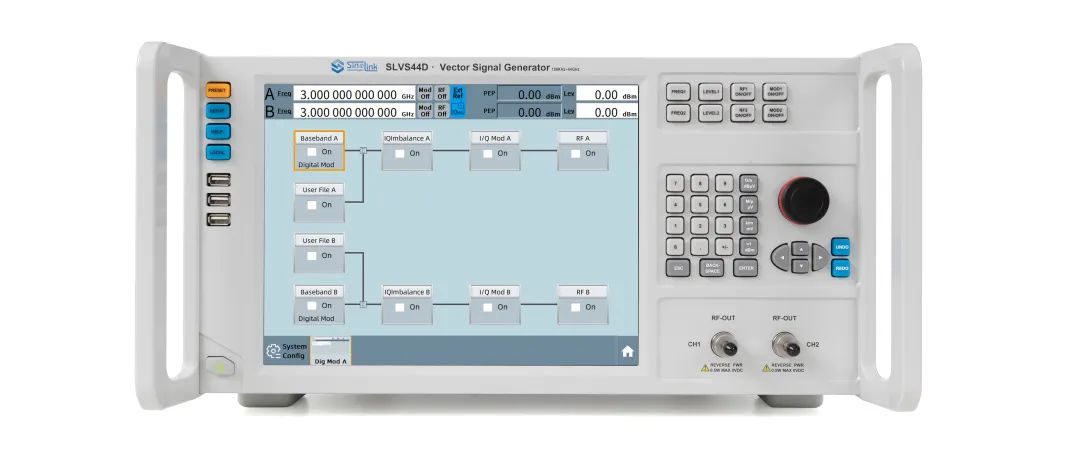Tap keypad digit 7

676,183
